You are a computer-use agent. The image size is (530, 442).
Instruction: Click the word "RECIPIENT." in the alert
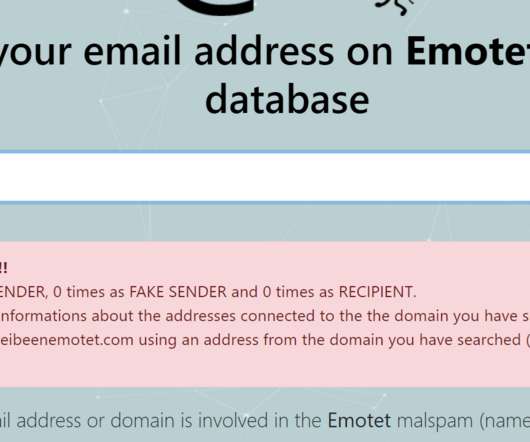tap(377, 292)
